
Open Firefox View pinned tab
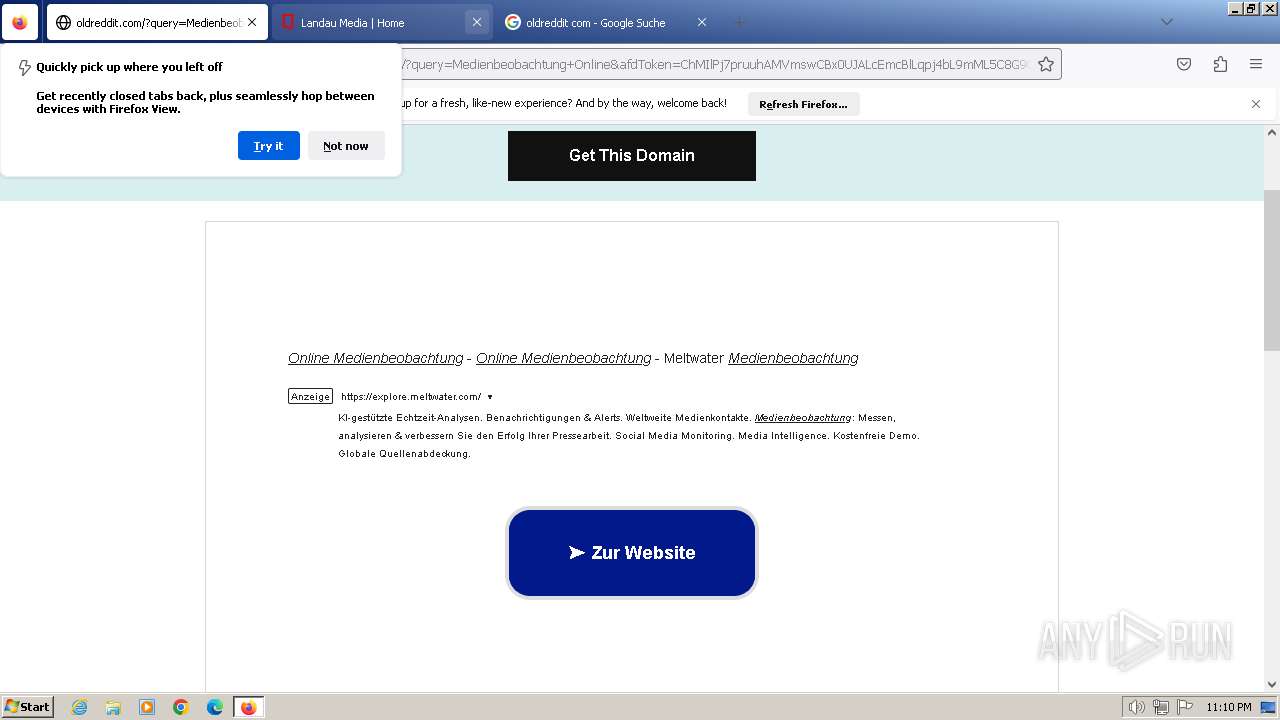(x=20, y=22)
